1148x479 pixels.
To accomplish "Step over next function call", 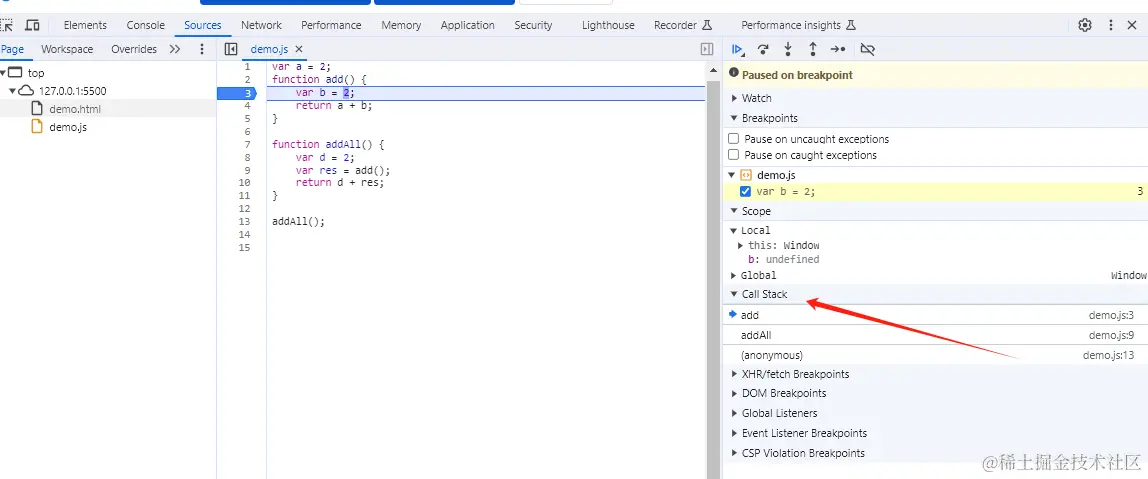I will [763, 49].
